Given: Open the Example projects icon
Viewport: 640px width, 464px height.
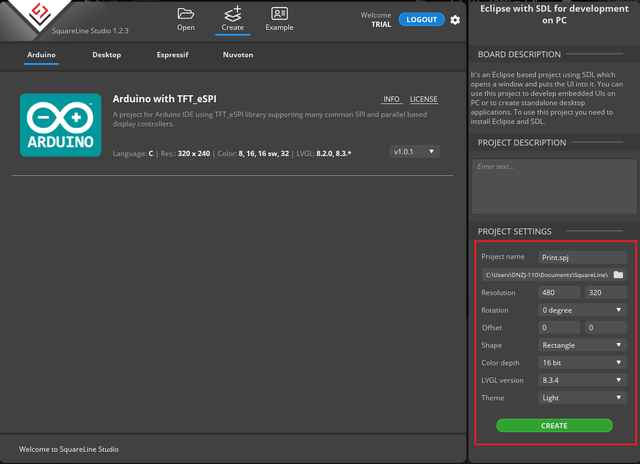Looking at the screenshot, I should [279, 19].
